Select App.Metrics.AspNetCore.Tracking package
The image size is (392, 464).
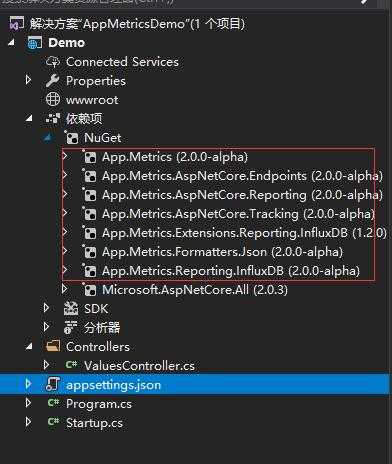[x=239, y=214]
